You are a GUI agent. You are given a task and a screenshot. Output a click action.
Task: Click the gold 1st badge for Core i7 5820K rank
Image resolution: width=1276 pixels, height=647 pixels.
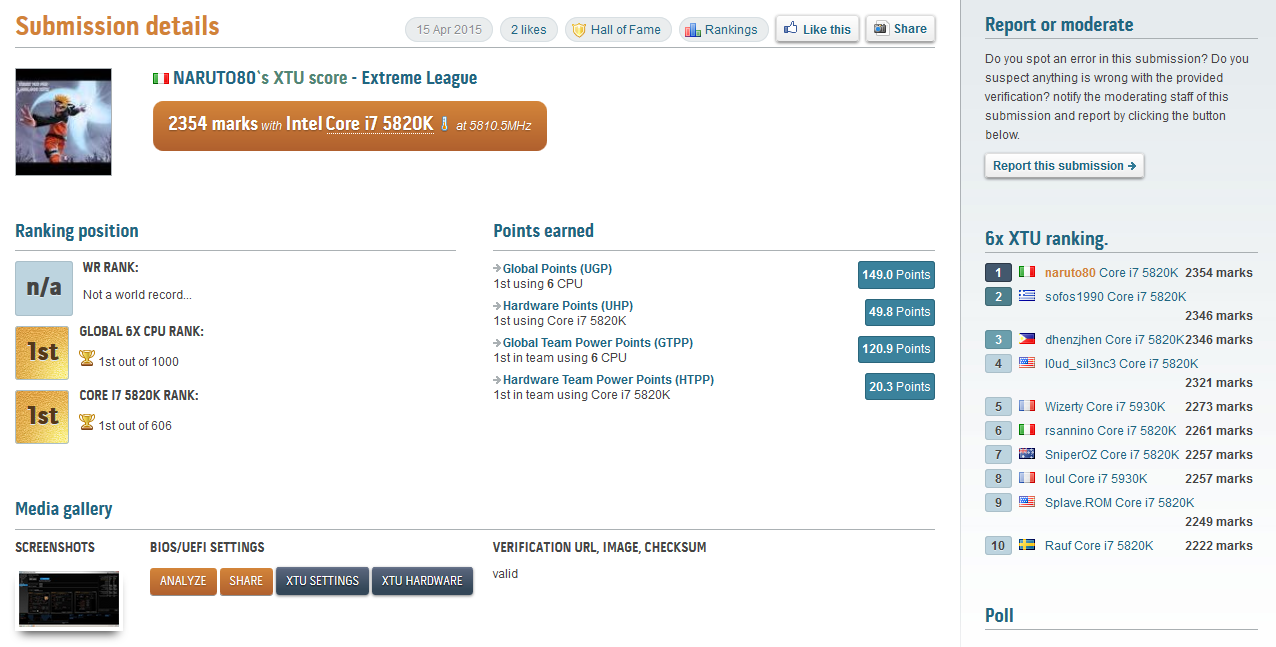click(x=42, y=416)
